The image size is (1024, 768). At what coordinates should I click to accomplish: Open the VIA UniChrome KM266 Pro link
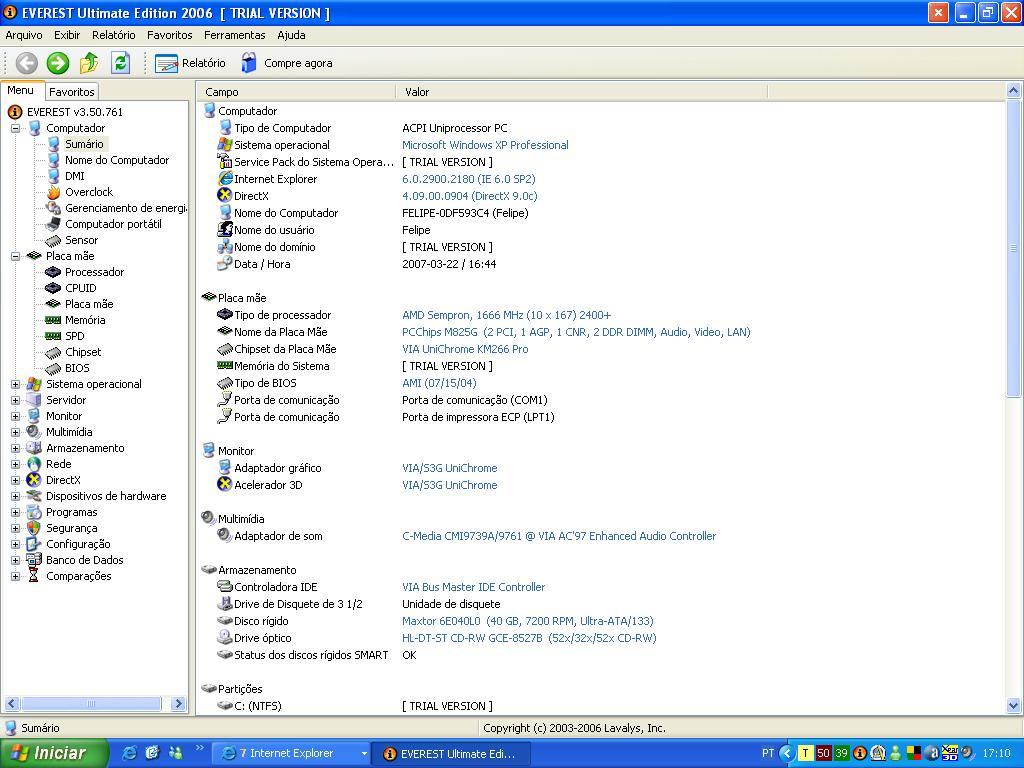(x=465, y=349)
